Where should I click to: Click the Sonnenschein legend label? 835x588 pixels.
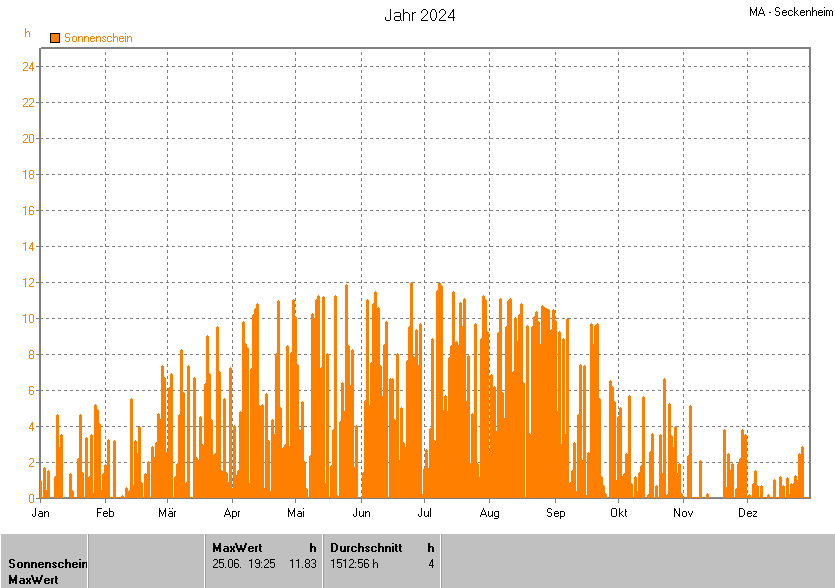[x=98, y=38]
